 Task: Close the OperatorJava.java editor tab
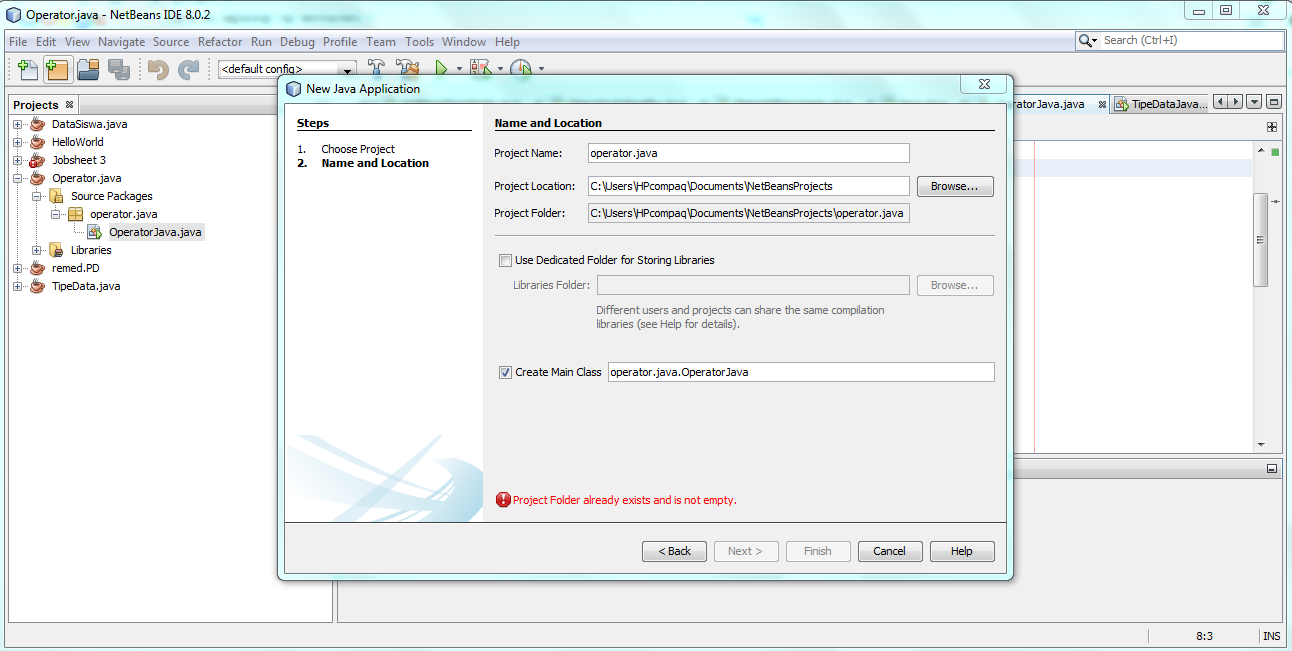point(1102,104)
